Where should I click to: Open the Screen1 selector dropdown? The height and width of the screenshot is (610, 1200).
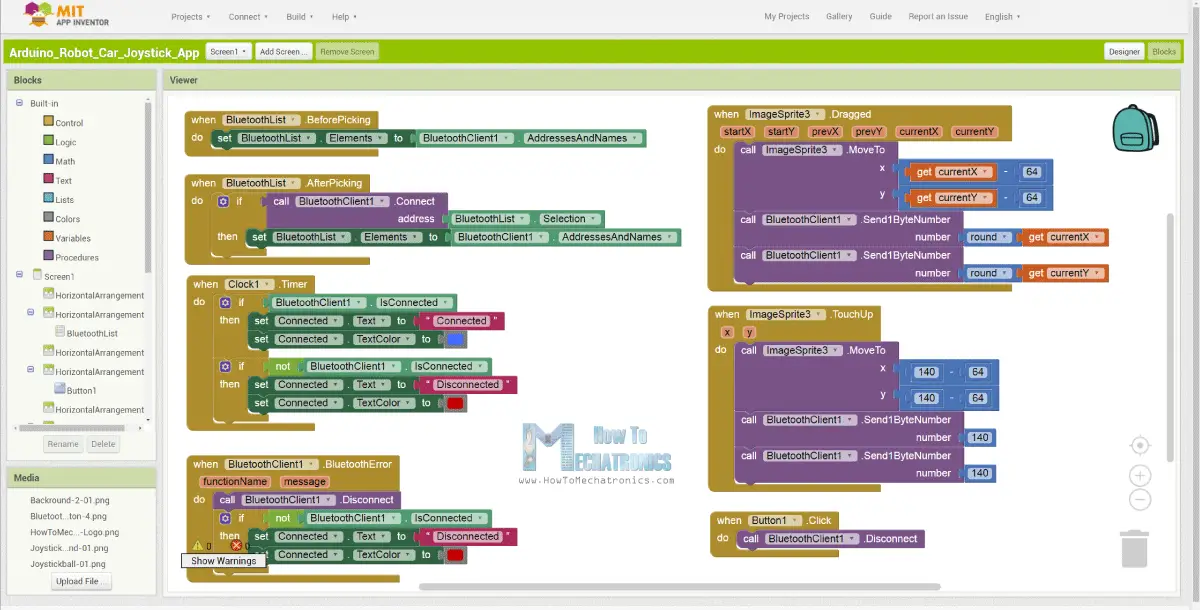point(226,51)
